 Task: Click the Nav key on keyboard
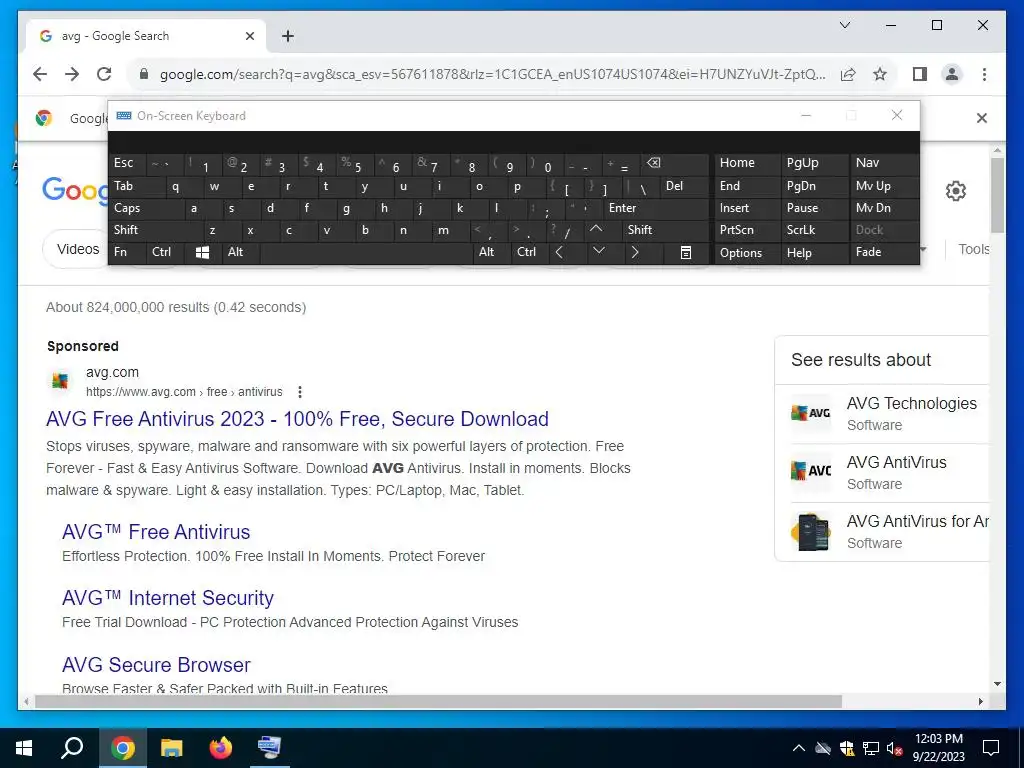[x=884, y=163]
